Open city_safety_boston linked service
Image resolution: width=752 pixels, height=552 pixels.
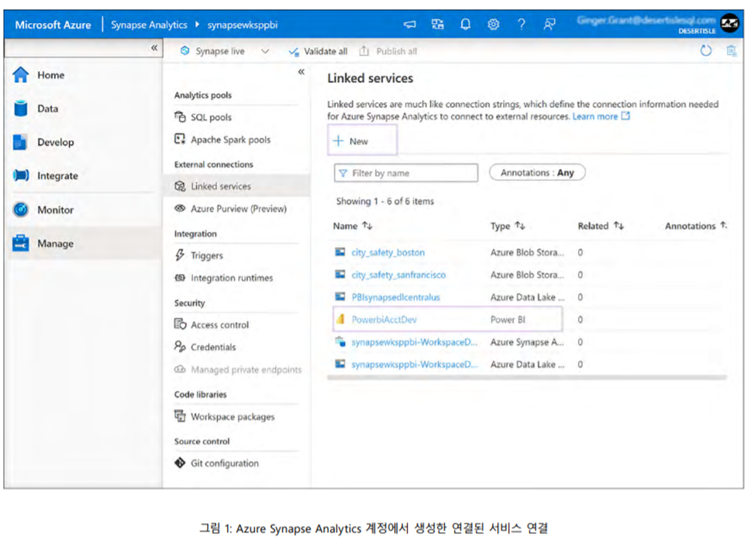click(388, 253)
